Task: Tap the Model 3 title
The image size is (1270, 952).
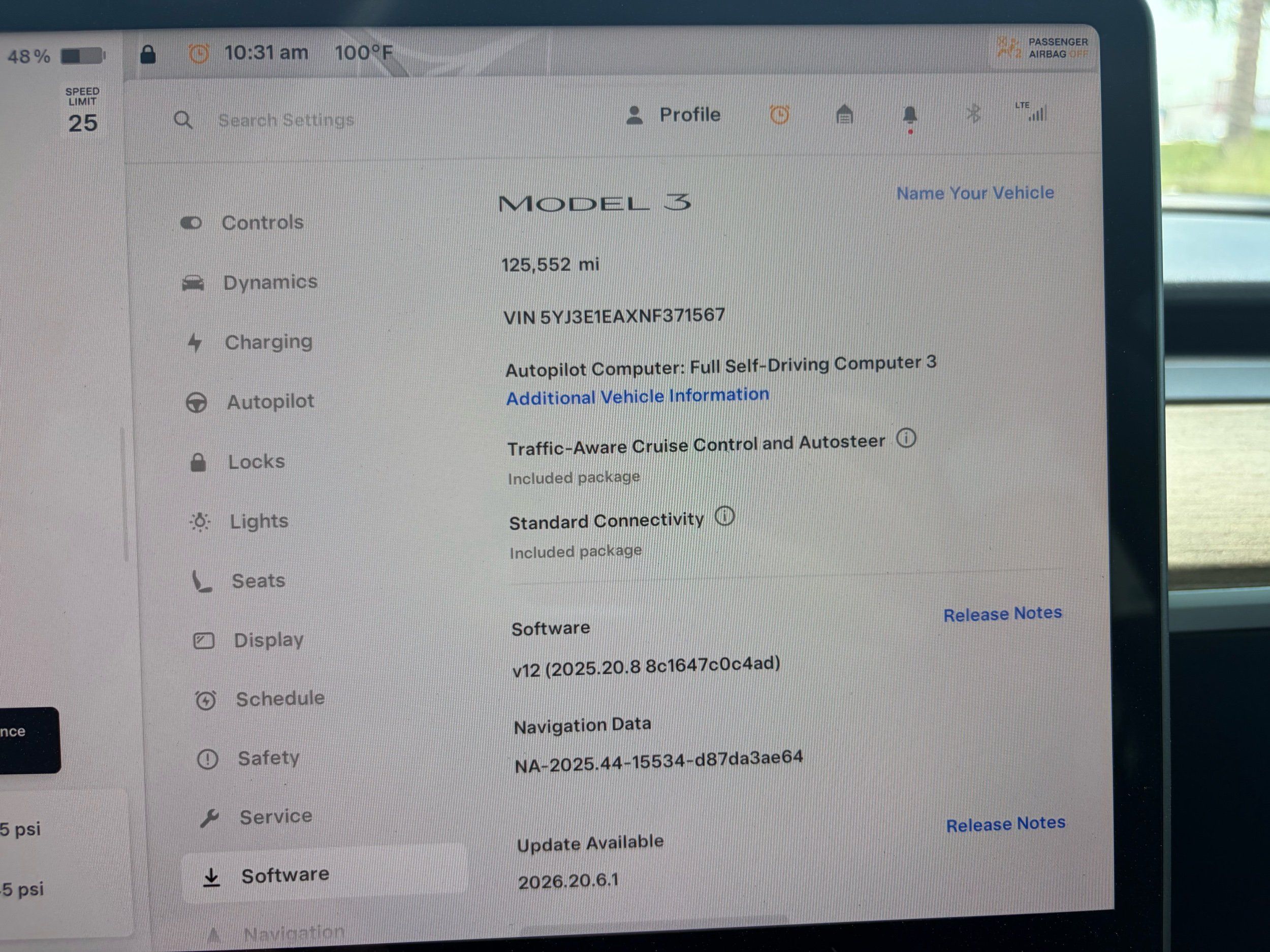Action: [x=594, y=203]
